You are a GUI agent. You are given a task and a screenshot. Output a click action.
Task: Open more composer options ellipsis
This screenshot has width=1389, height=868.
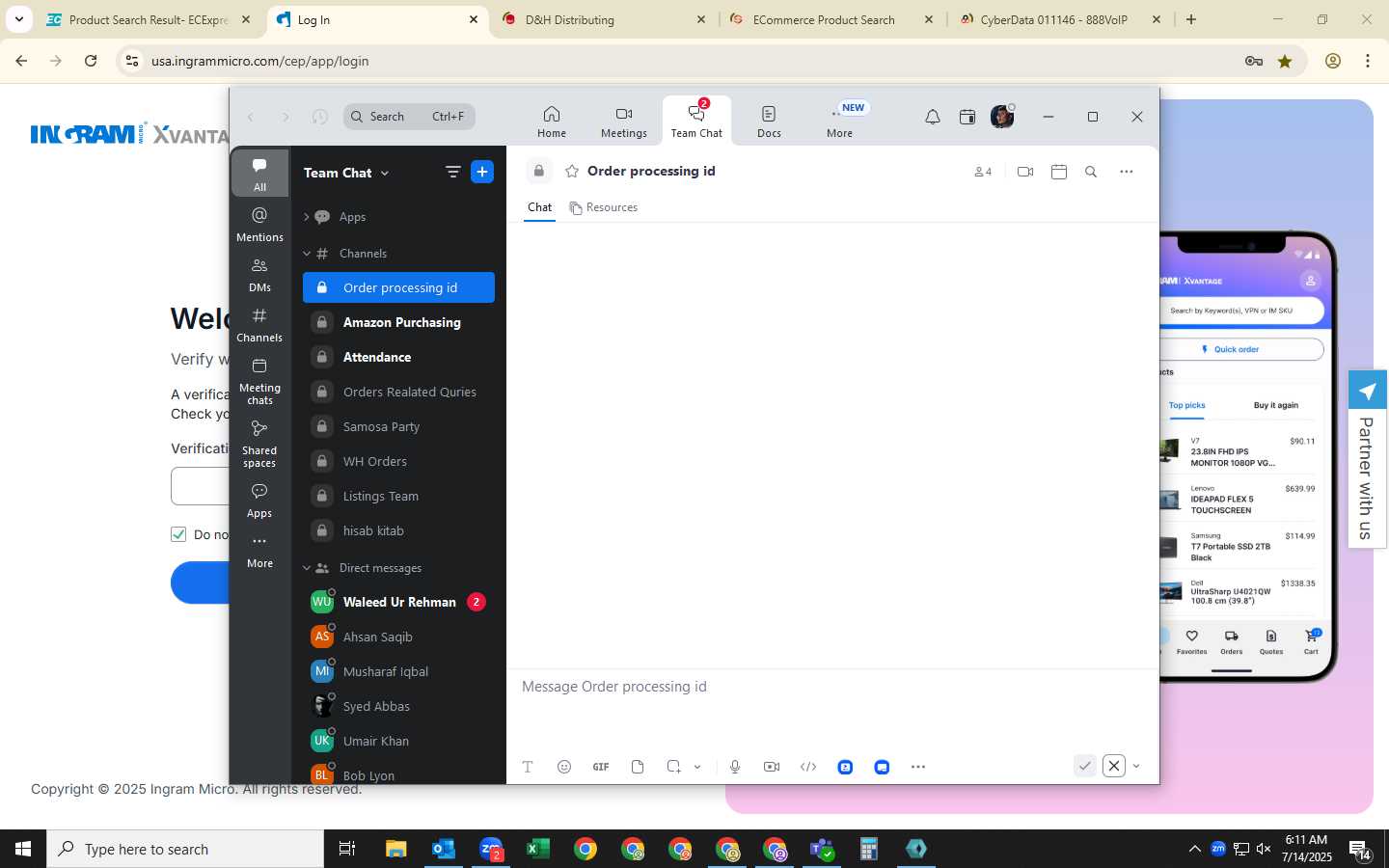click(x=918, y=767)
